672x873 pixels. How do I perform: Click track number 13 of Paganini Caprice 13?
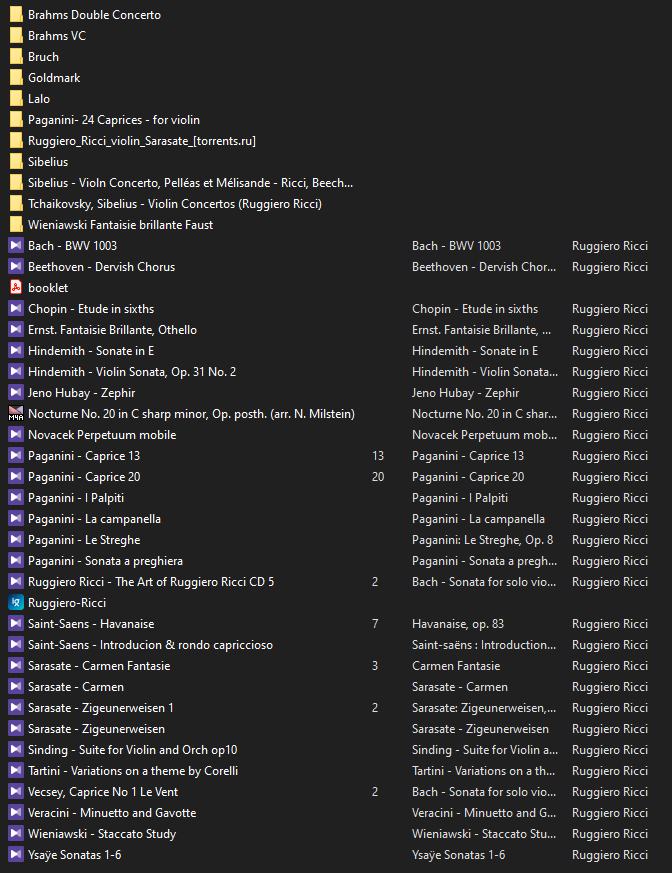coord(377,456)
